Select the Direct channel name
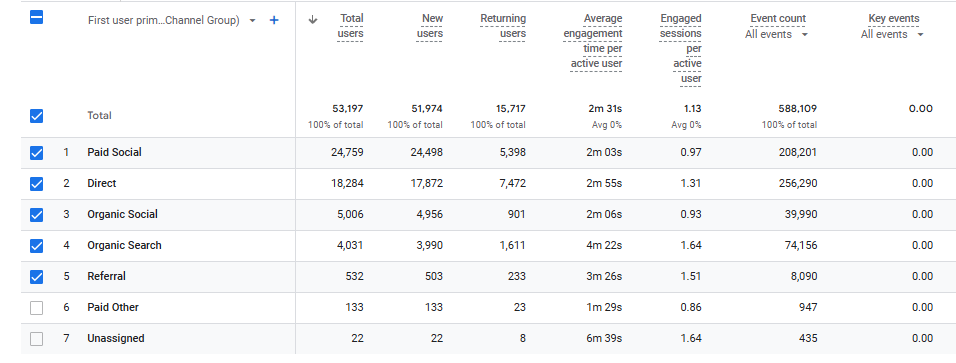This screenshot has width=956, height=363. coord(101,183)
